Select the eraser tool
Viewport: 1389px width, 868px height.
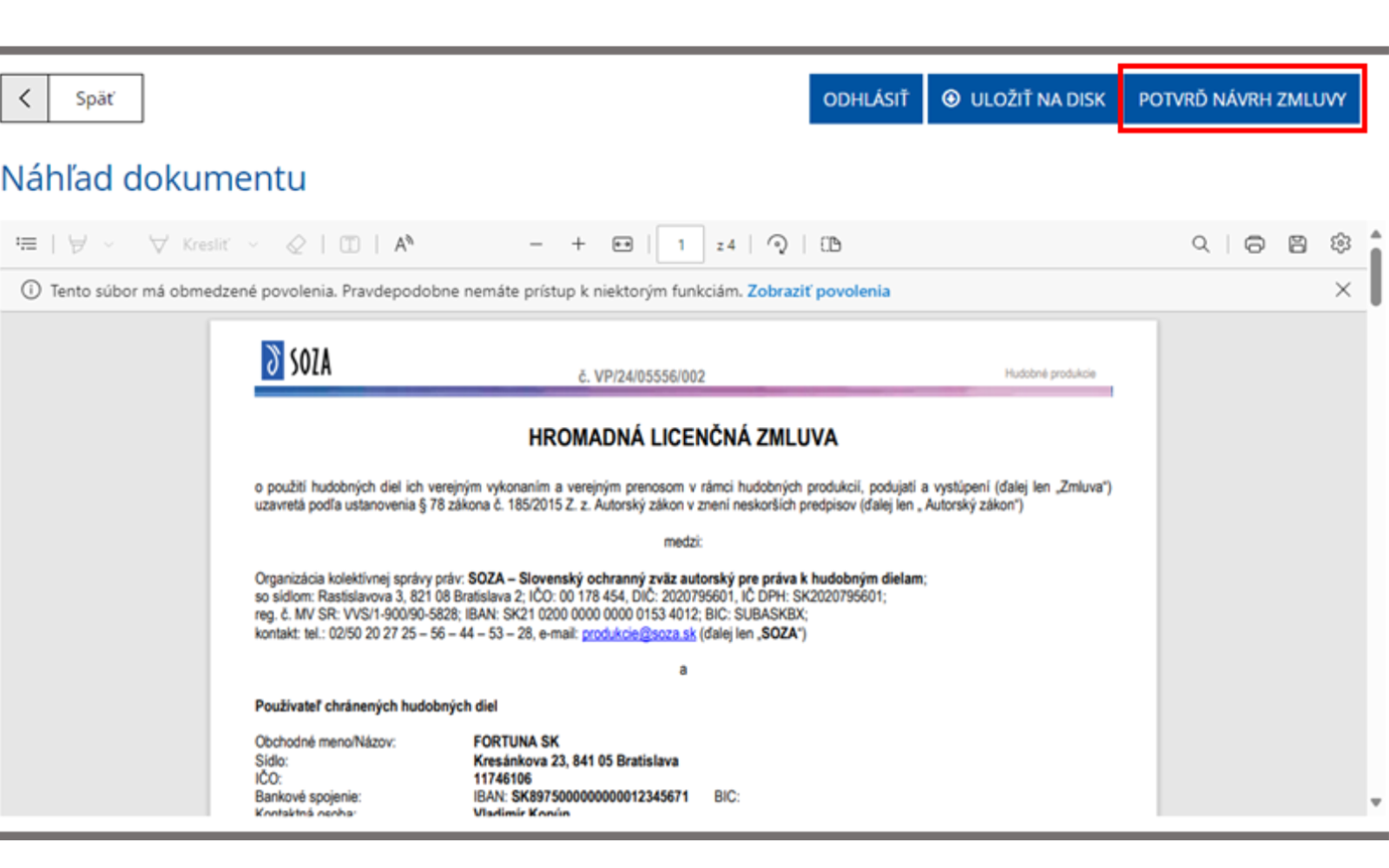coord(296,245)
